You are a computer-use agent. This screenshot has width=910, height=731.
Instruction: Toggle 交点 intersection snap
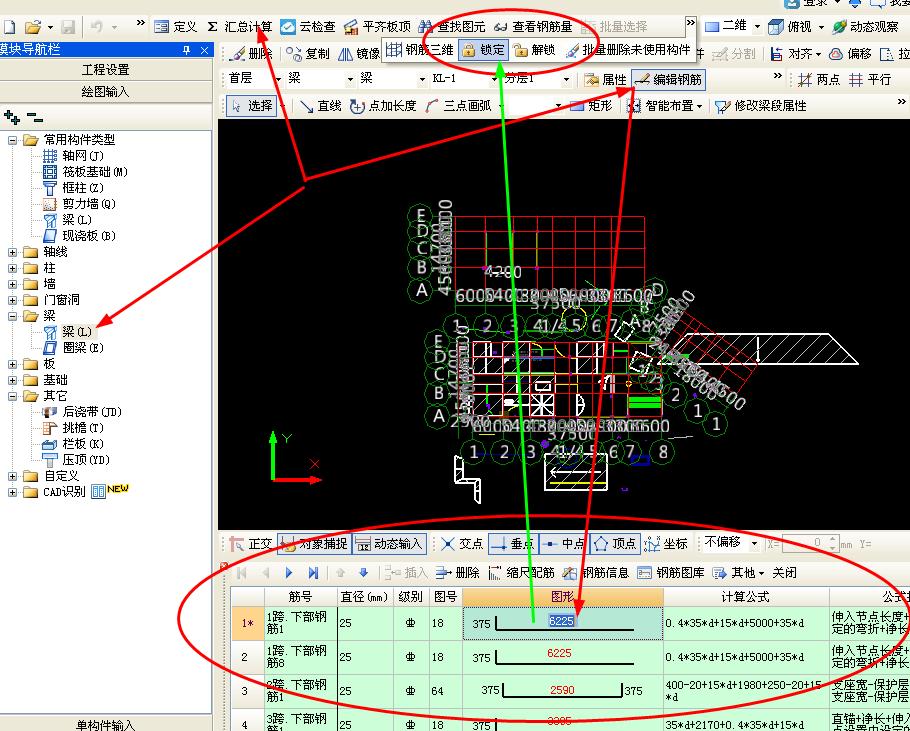(462, 544)
